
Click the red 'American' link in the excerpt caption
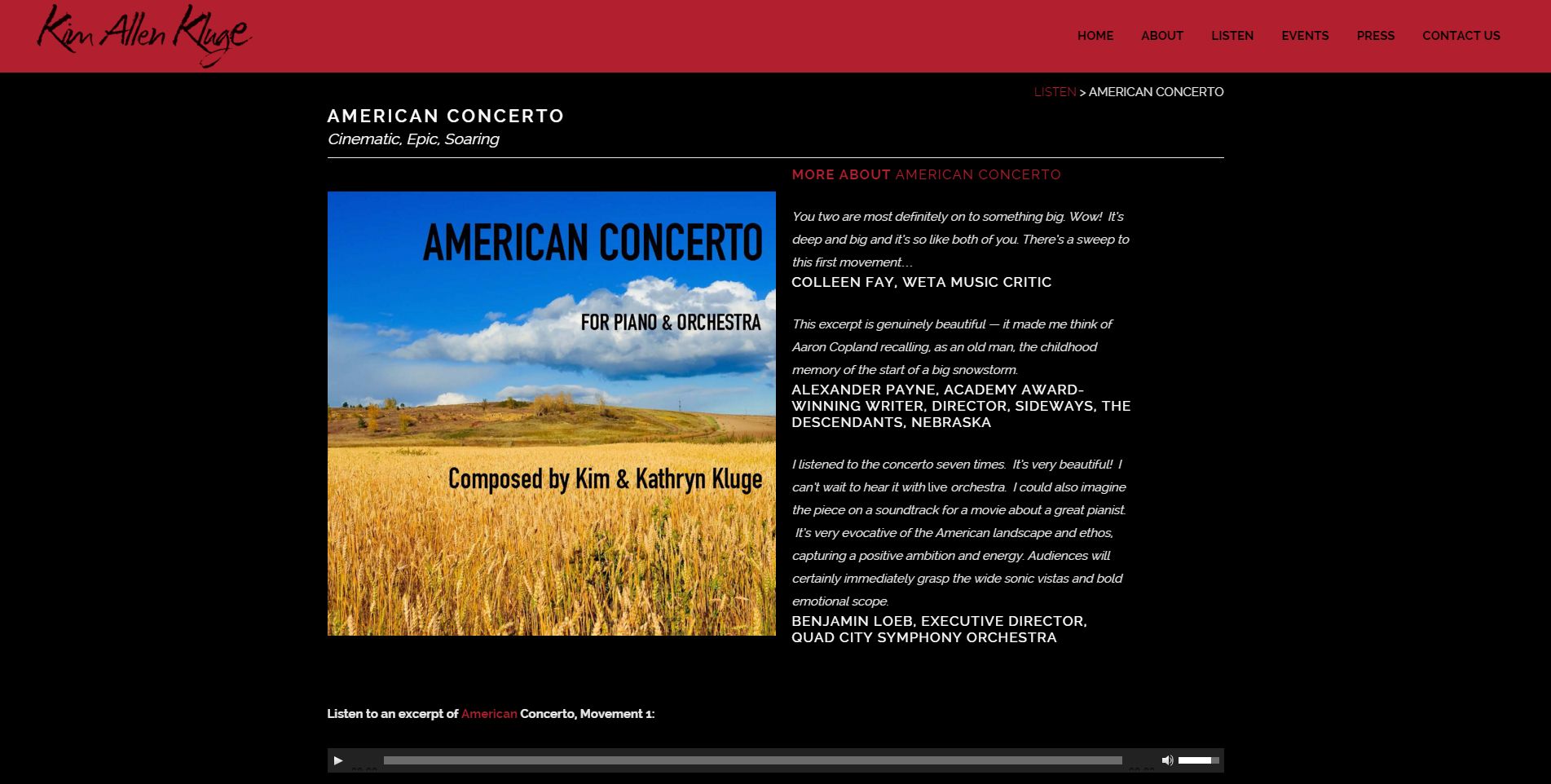pyautogui.click(x=488, y=714)
